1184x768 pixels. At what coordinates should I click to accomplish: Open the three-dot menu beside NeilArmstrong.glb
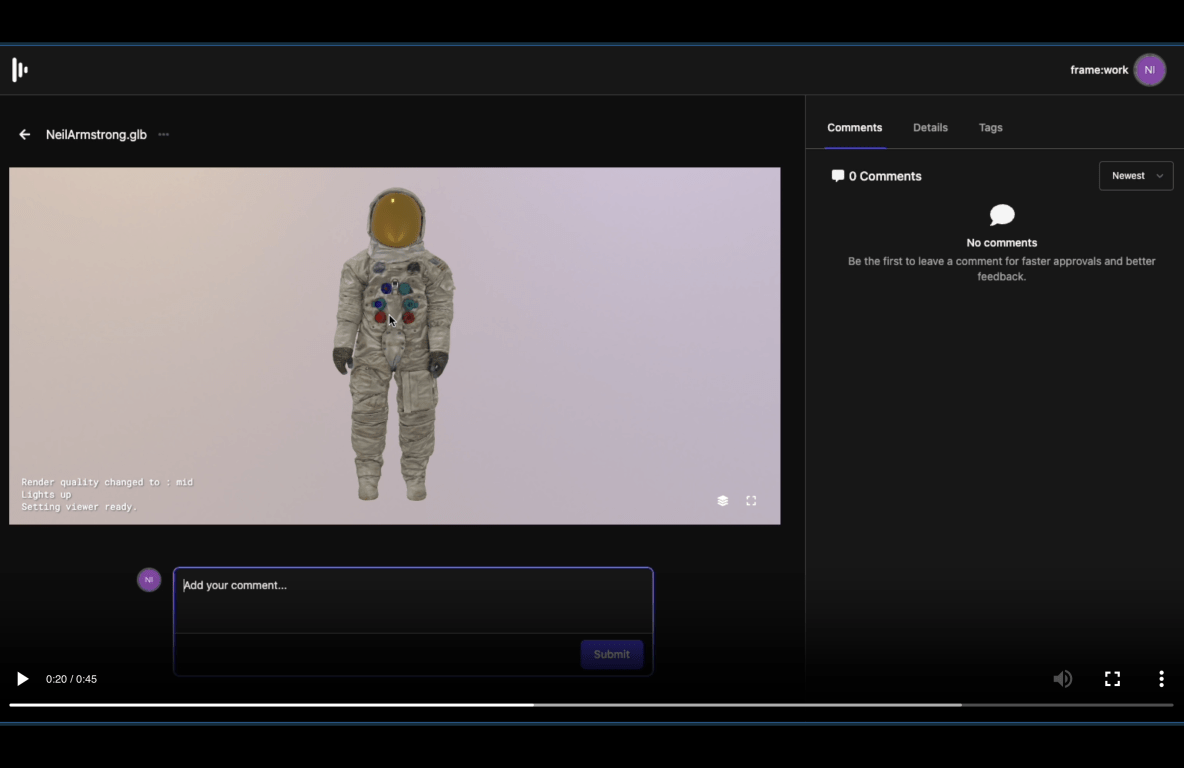point(164,135)
